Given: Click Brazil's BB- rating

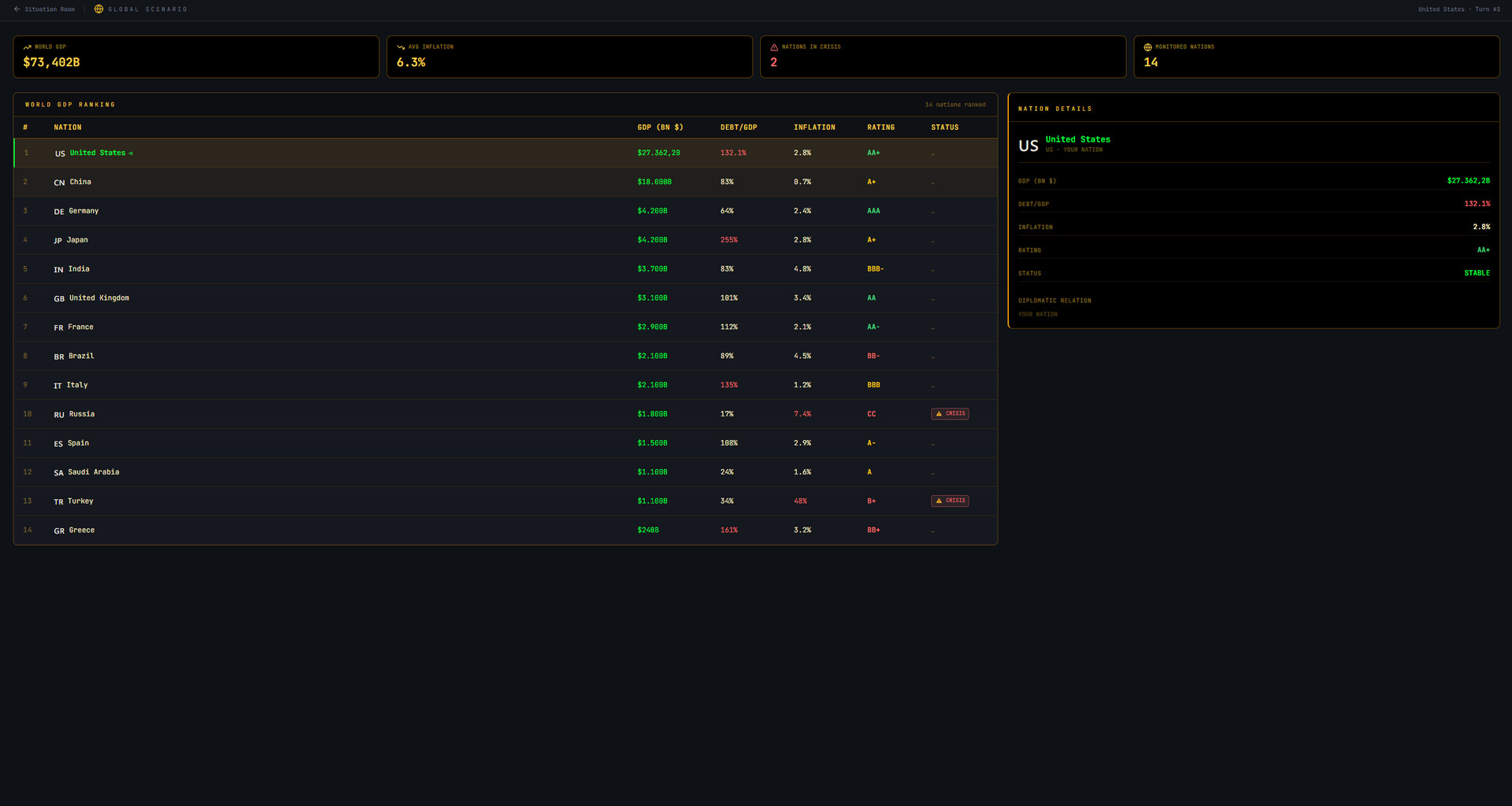Looking at the screenshot, I should 873,357.
